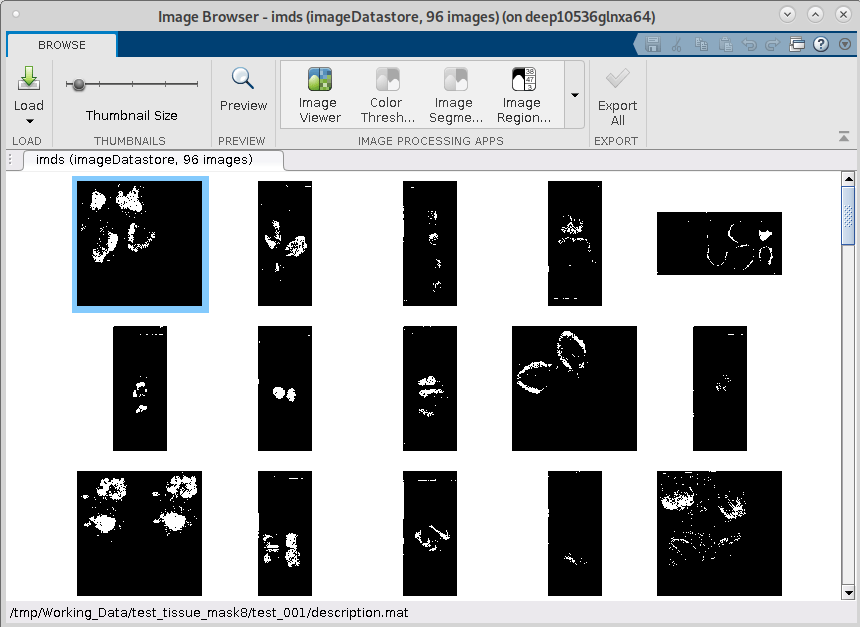Click the Preview magnifier button
This screenshot has width=860, height=627.
click(x=243, y=89)
